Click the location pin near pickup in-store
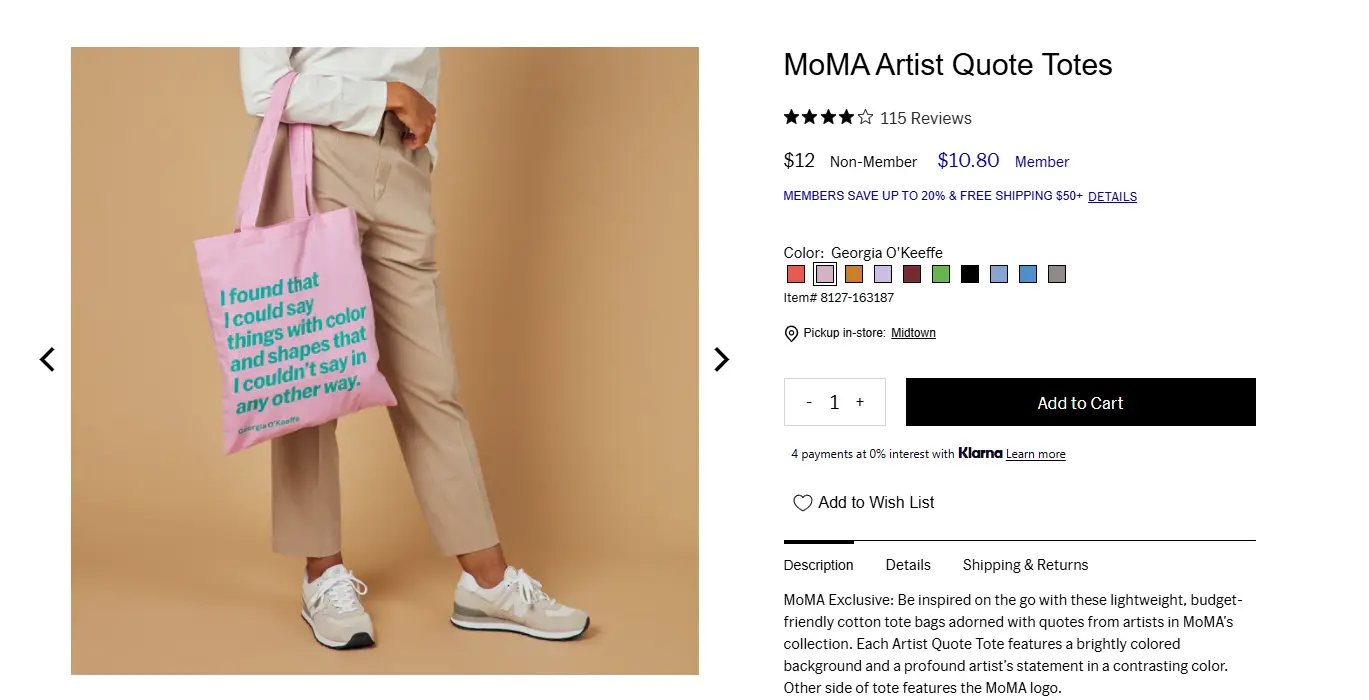Image resolution: width=1369 pixels, height=700 pixels. [x=791, y=333]
